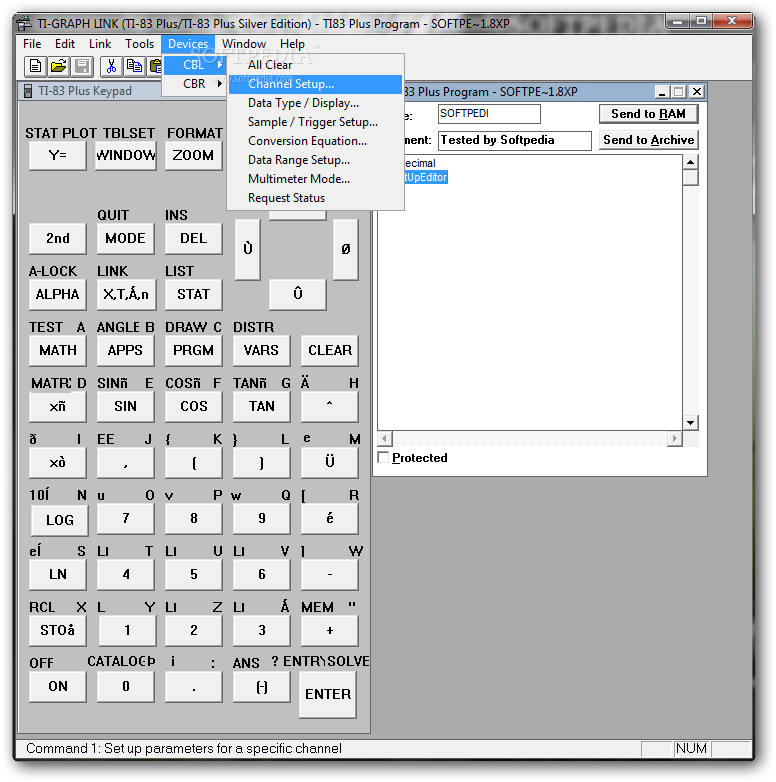Click the ALPHA keypad button
This screenshot has height=782, width=776.
click(57, 294)
